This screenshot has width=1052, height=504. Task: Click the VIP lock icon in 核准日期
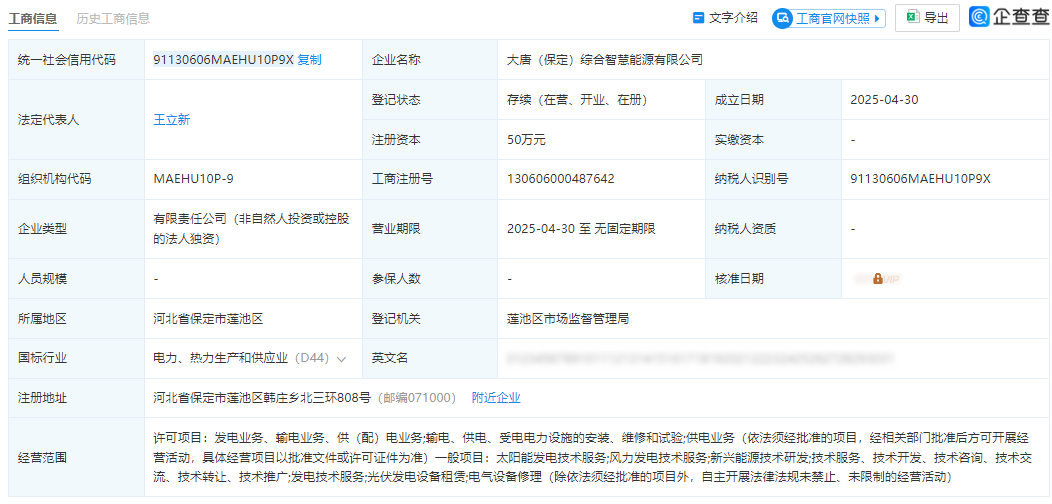(x=878, y=279)
